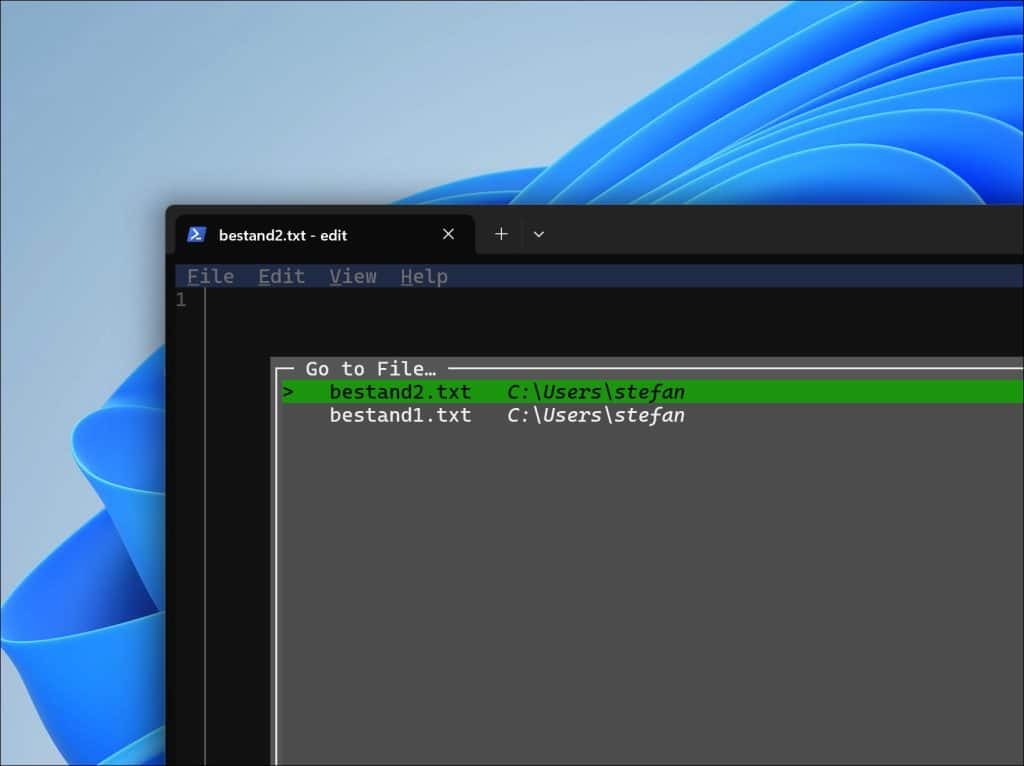Click the Go to File… dialog title

(370, 369)
